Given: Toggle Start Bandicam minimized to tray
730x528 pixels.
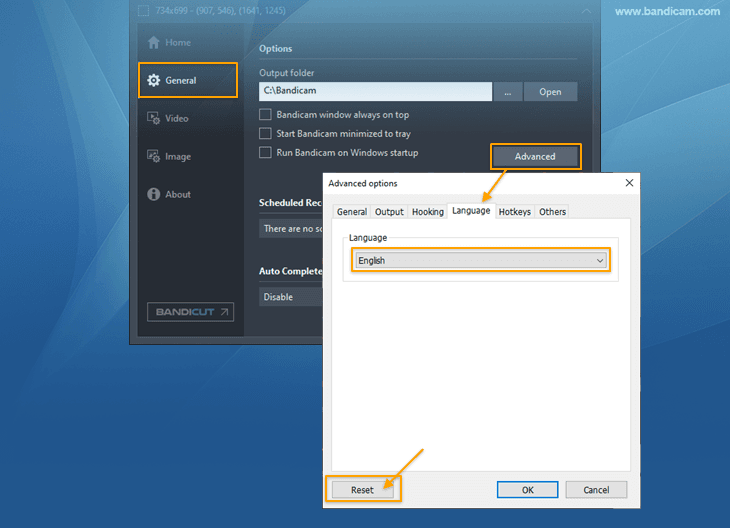Looking at the screenshot, I should pyautogui.click(x=265, y=134).
